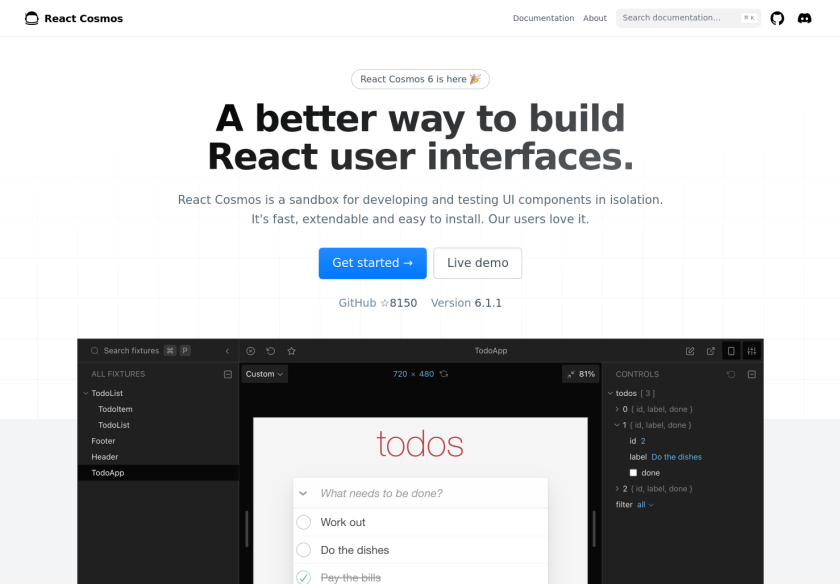Collapse the TodoList folder in fixtures

tap(86, 393)
